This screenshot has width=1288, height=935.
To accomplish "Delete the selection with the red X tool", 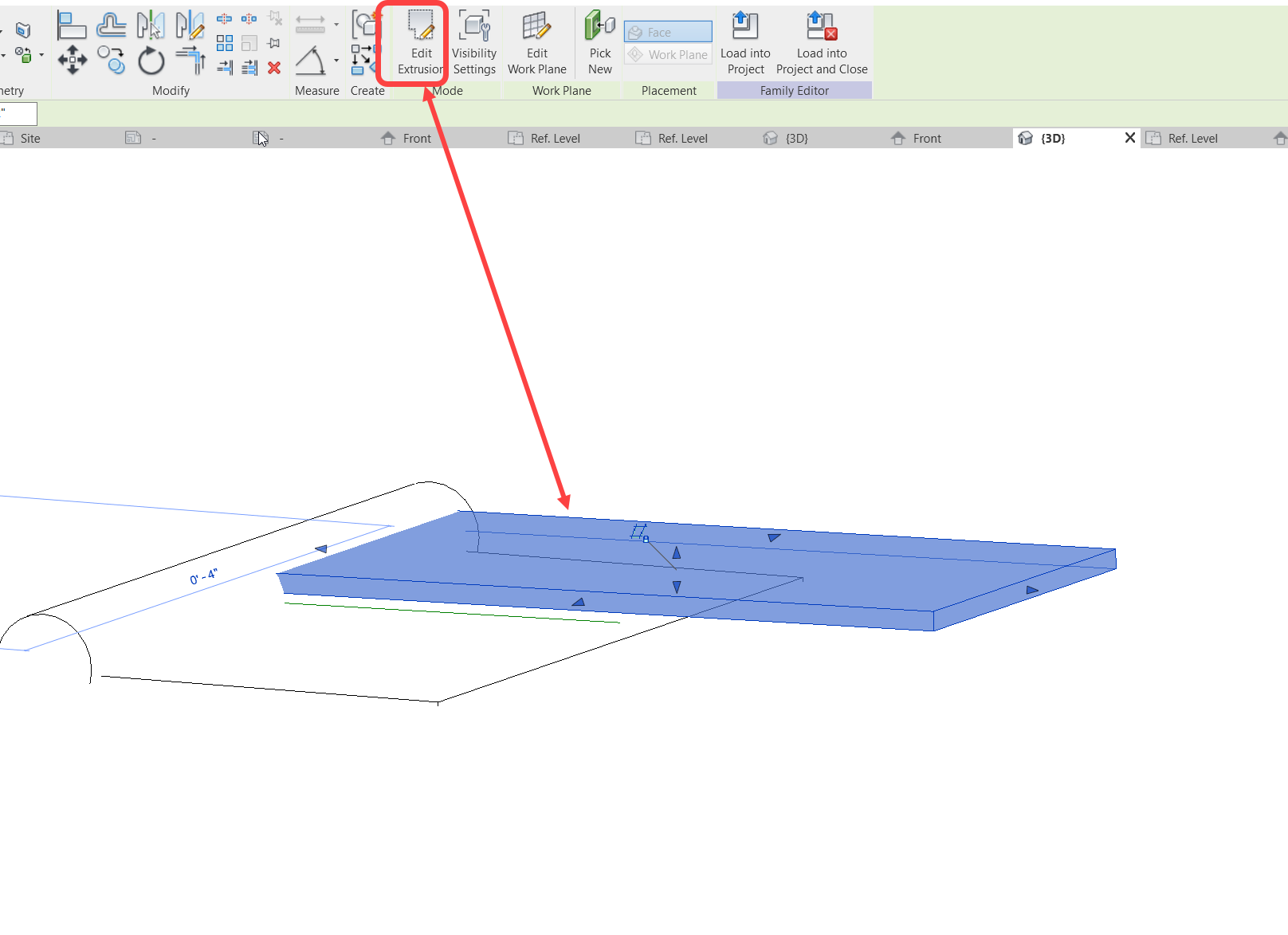I will 273,69.
